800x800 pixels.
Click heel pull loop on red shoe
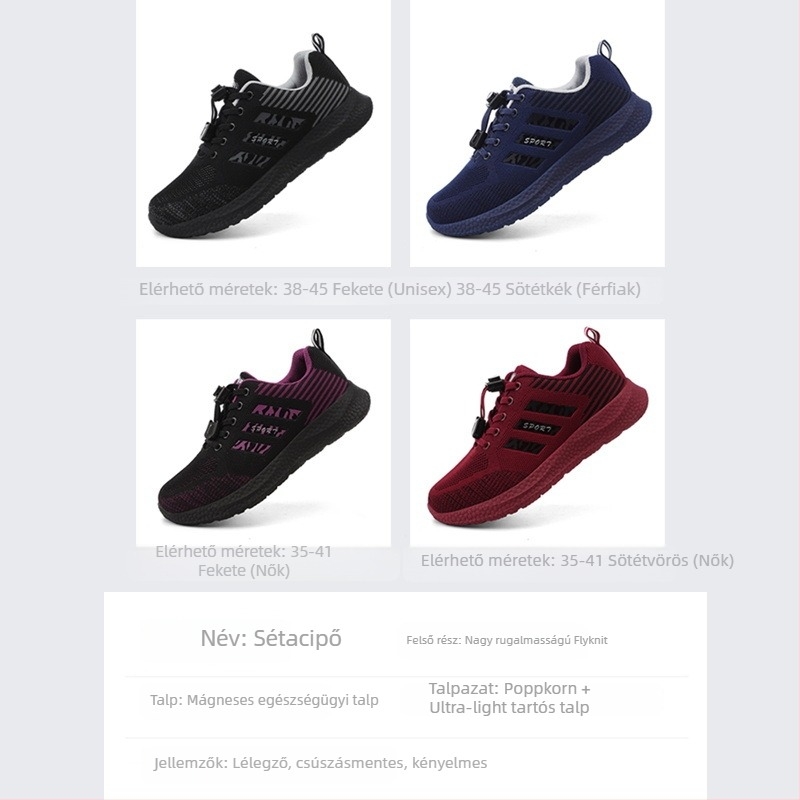591,337
